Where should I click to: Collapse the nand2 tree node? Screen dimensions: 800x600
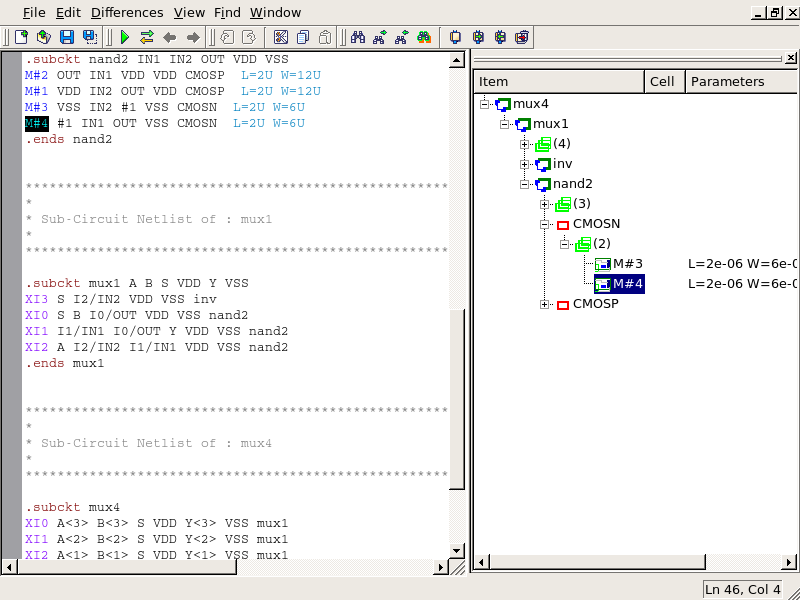click(525, 184)
